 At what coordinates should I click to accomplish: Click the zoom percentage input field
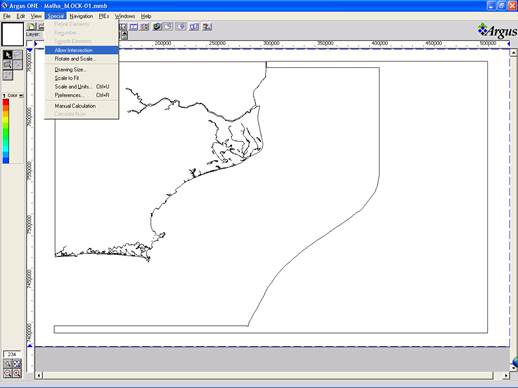(x=12, y=354)
